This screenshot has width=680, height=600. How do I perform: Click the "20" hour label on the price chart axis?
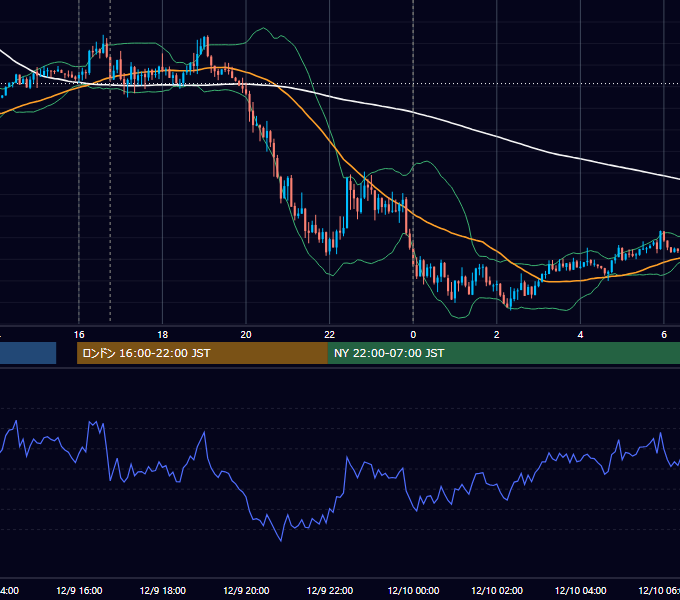pyautogui.click(x=246, y=335)
